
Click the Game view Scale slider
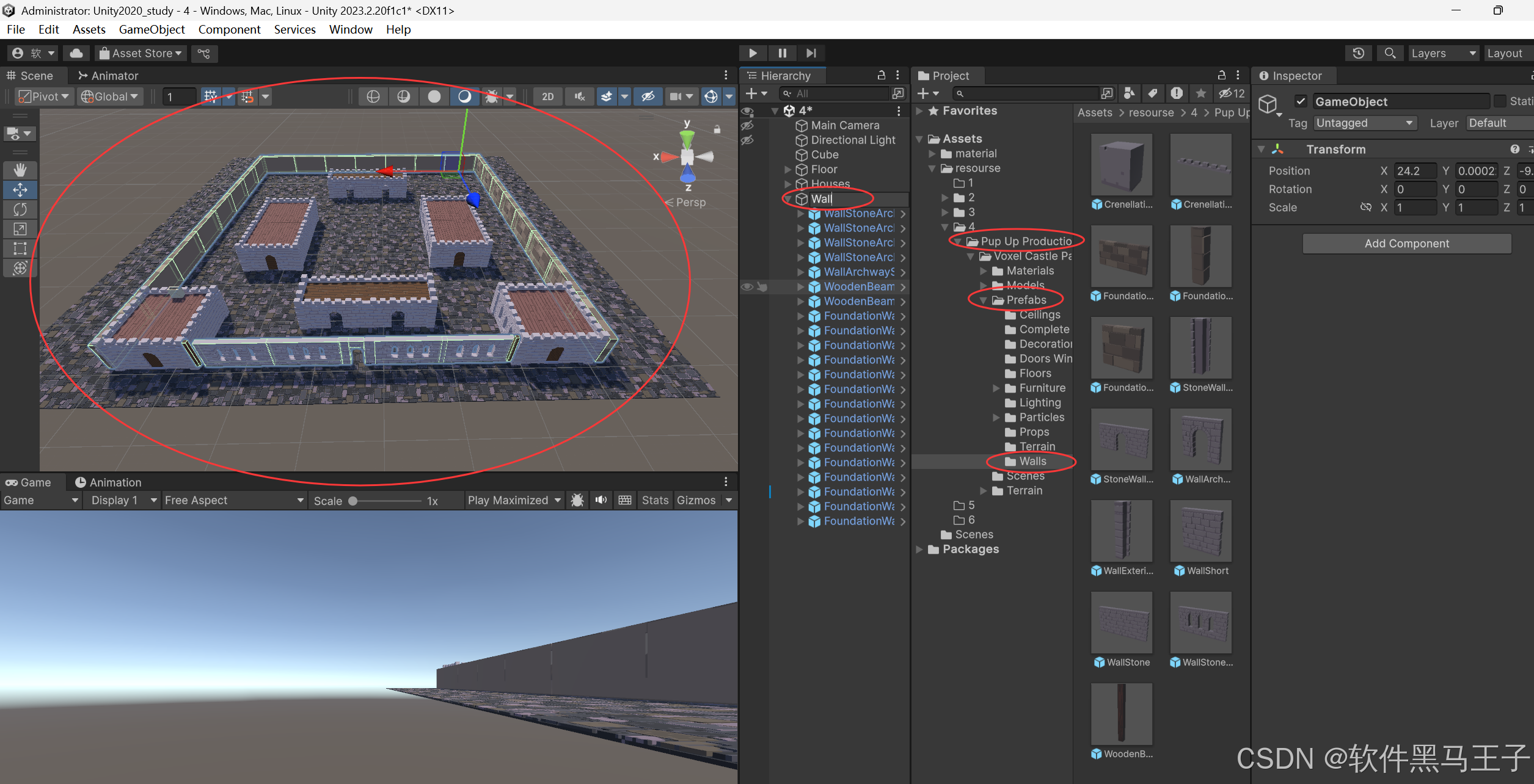click(385, 501)
